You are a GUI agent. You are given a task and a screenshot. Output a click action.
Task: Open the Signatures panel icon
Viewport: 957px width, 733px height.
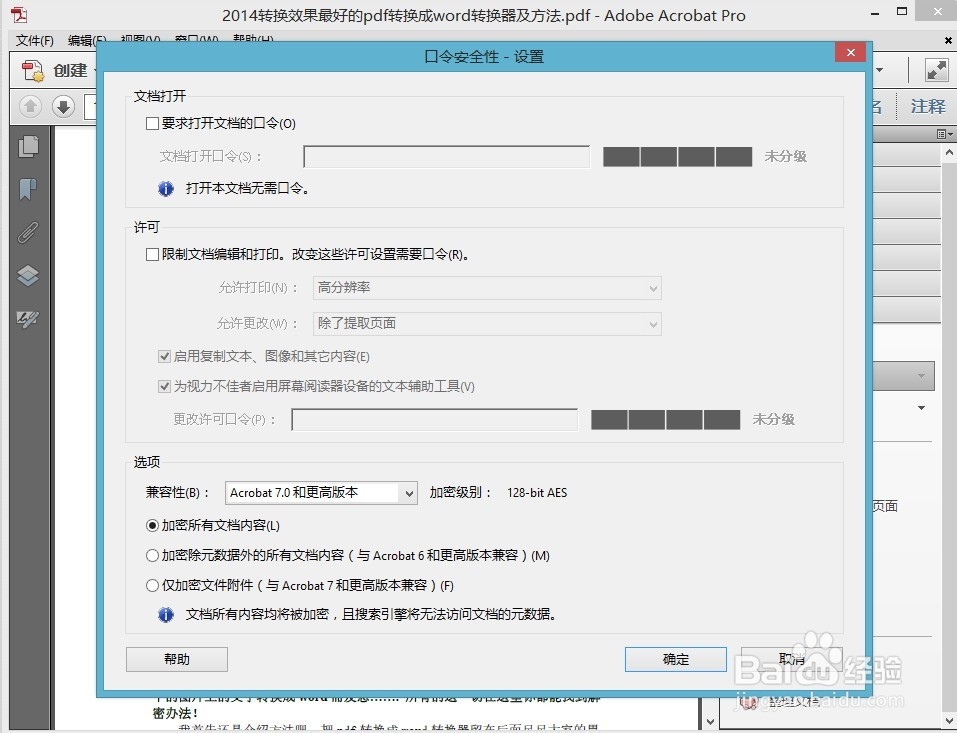coord(28,319)
